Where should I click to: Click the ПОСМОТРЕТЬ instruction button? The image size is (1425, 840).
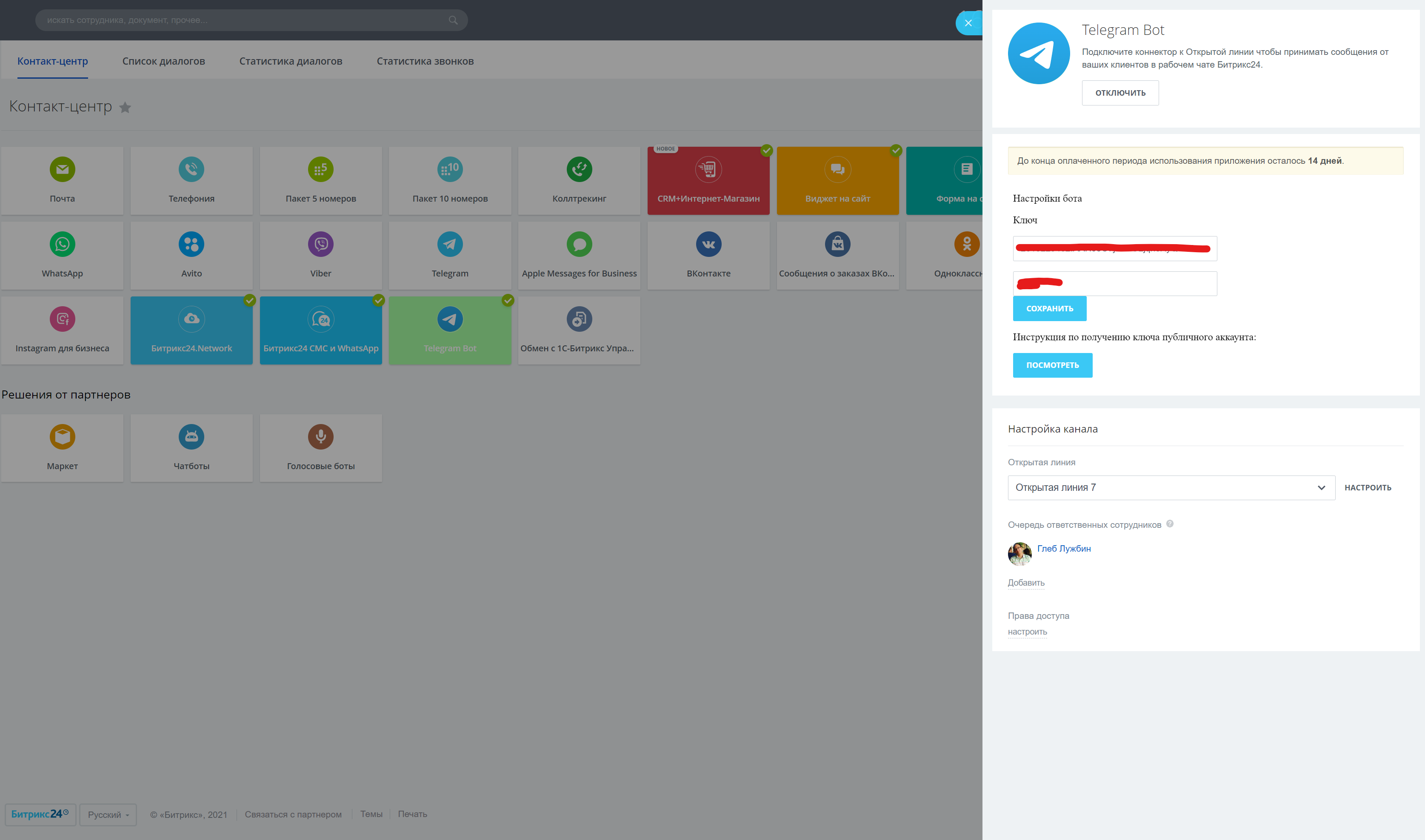coord(1052,365)
